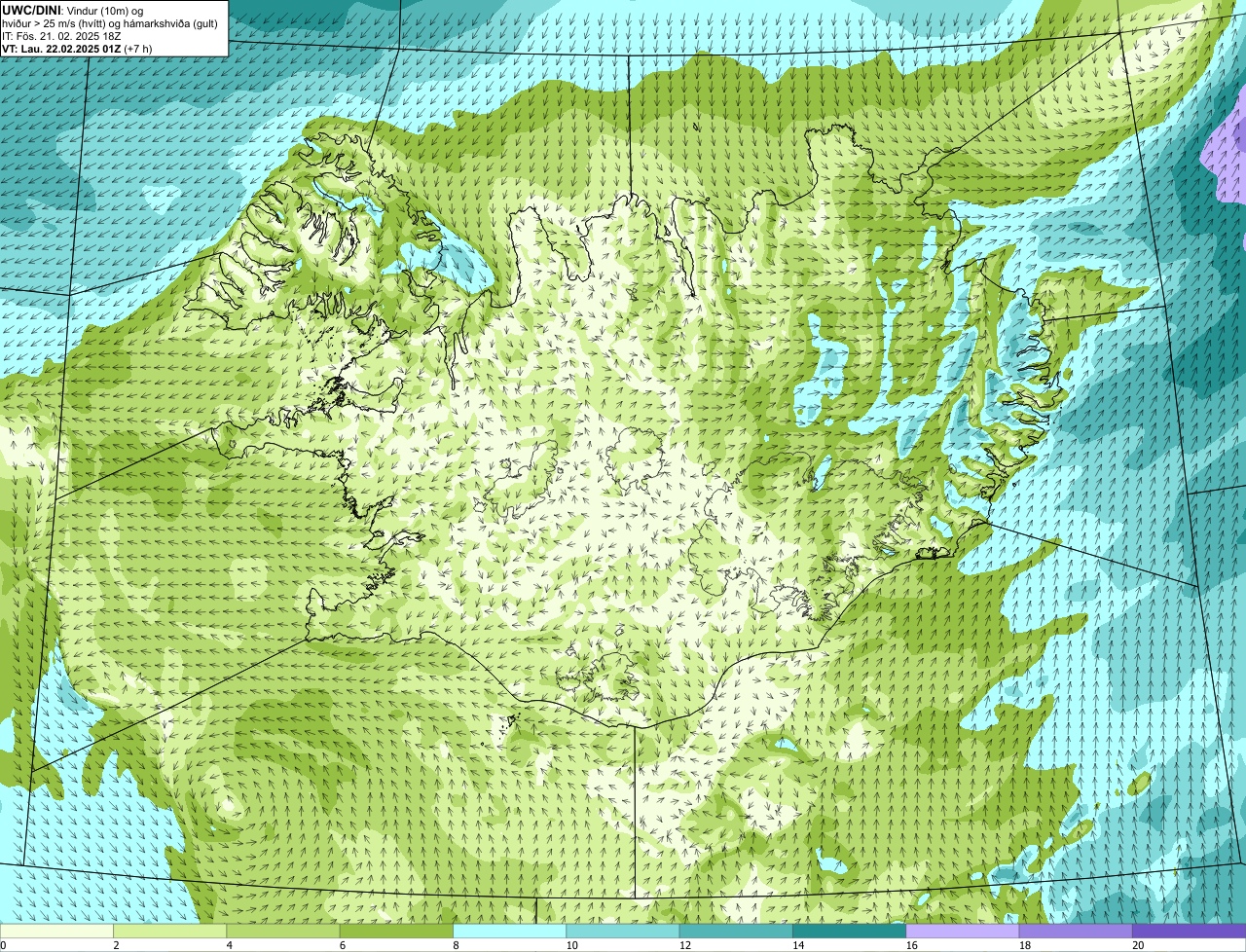Select the 10–12 turquoise legend swatch
1246x952 pixels.
tap(623, 931)
